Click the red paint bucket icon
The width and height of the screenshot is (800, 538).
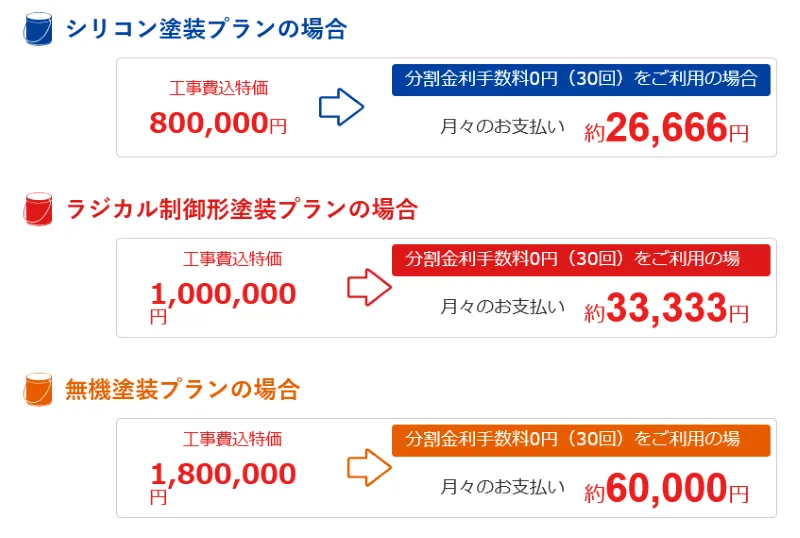pos(37,209)
